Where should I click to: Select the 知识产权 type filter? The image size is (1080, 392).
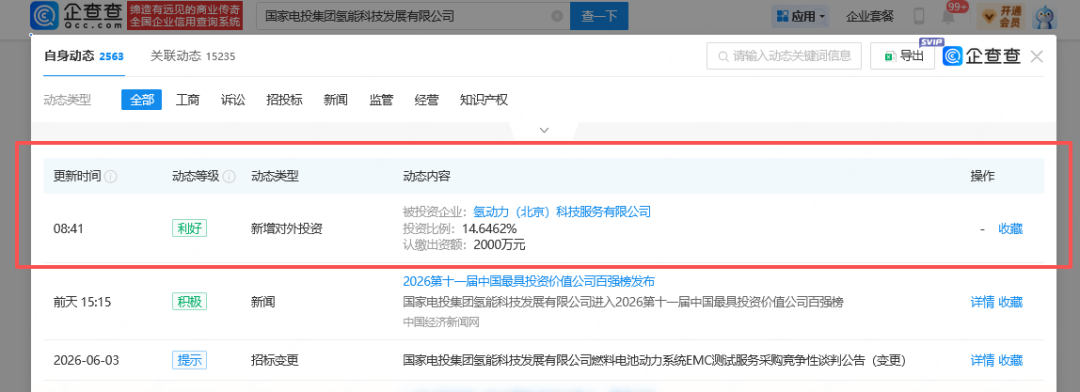click(484, 100)
